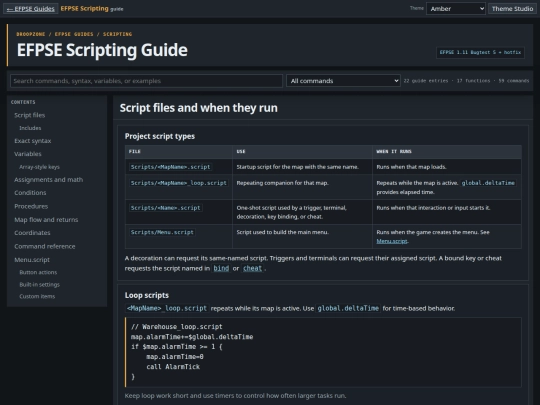Go back via EFPSE Guides link
This screenshot has height=405, width=540.
pyautogui.click(x=31, y=9)
